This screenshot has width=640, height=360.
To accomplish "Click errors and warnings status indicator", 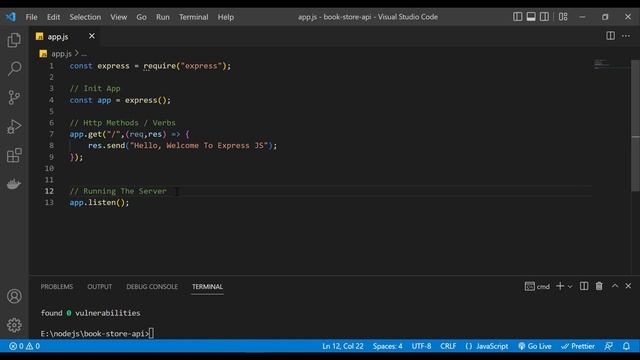I will pyautogui.click(x=24, y=346).
